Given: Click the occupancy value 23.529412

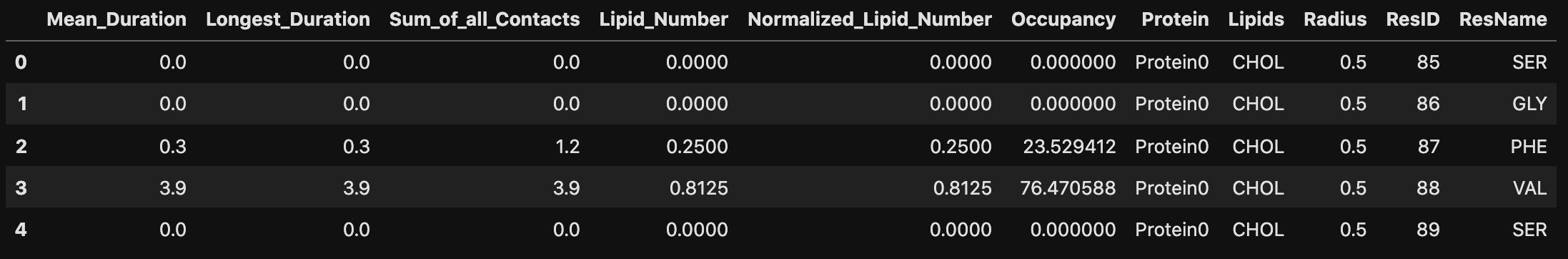Looking at the screenshot, I should (x=1069, y=147).
